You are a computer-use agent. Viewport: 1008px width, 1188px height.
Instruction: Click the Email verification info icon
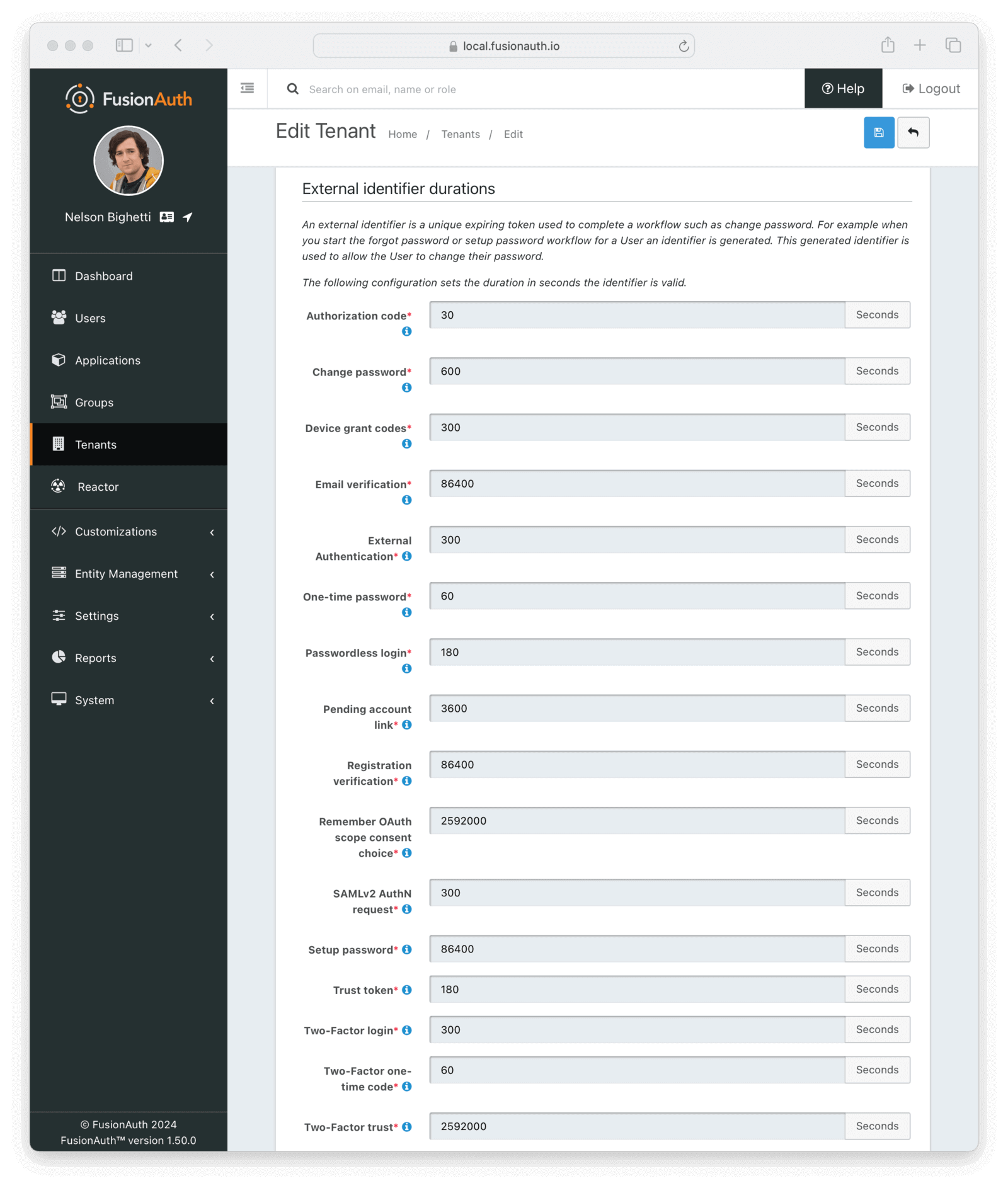point(407,500)
